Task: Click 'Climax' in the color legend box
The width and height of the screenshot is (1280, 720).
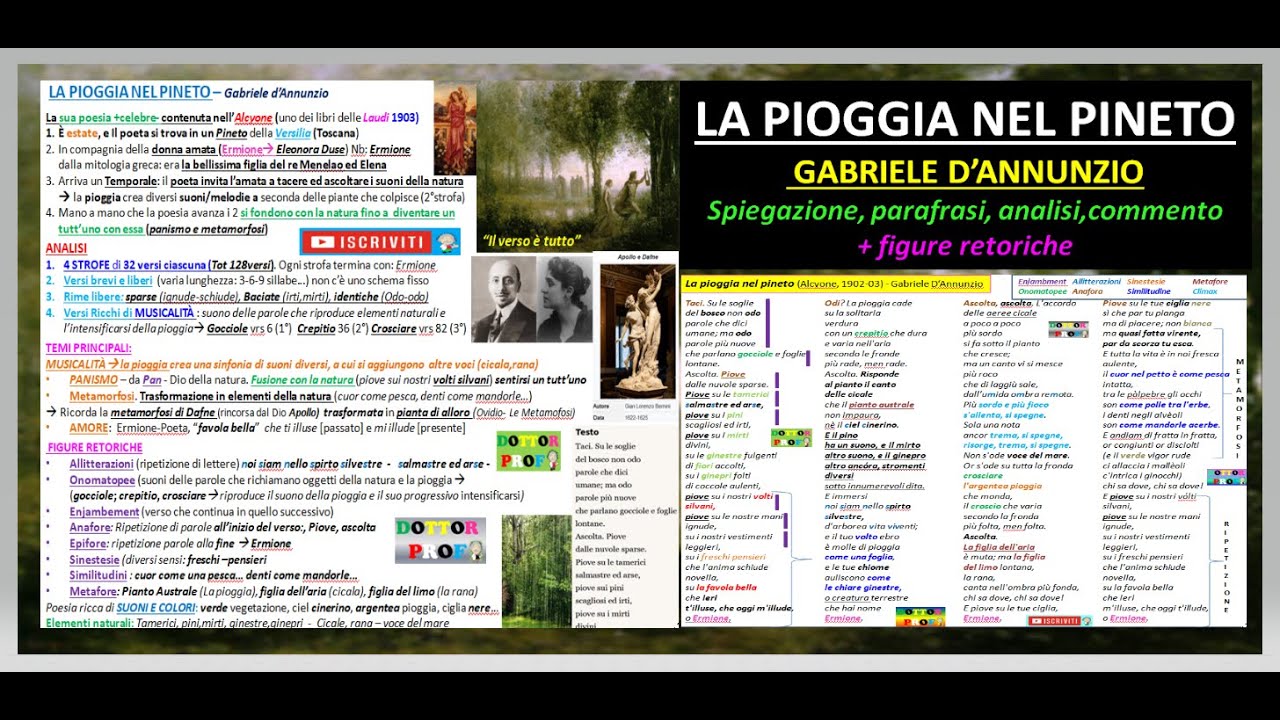Action: (1204, 291)
